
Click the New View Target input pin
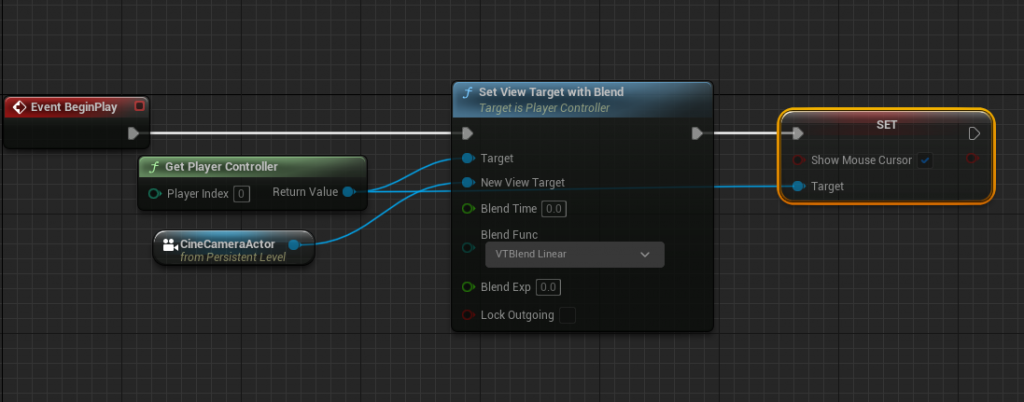click(x=467, y=183)
